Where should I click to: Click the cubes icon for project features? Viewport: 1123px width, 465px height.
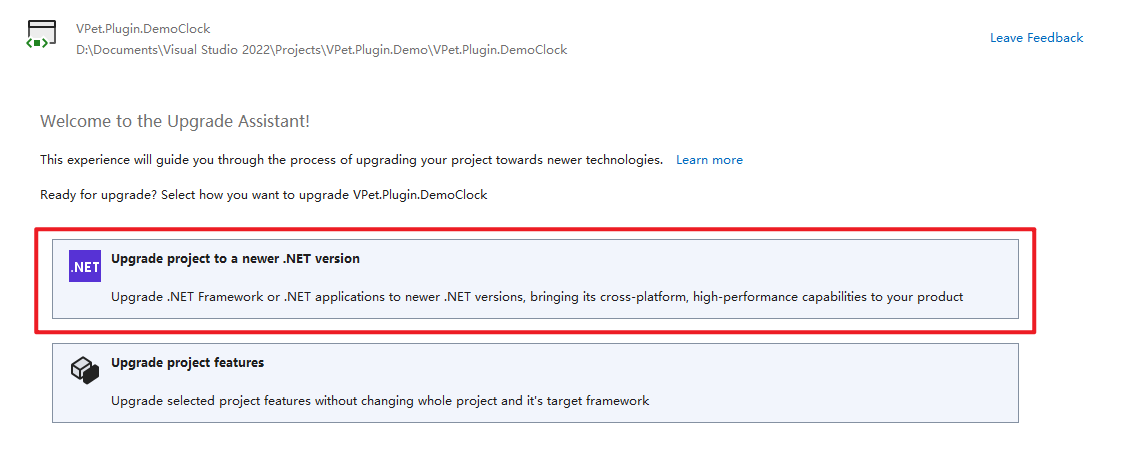click(85, 370)
